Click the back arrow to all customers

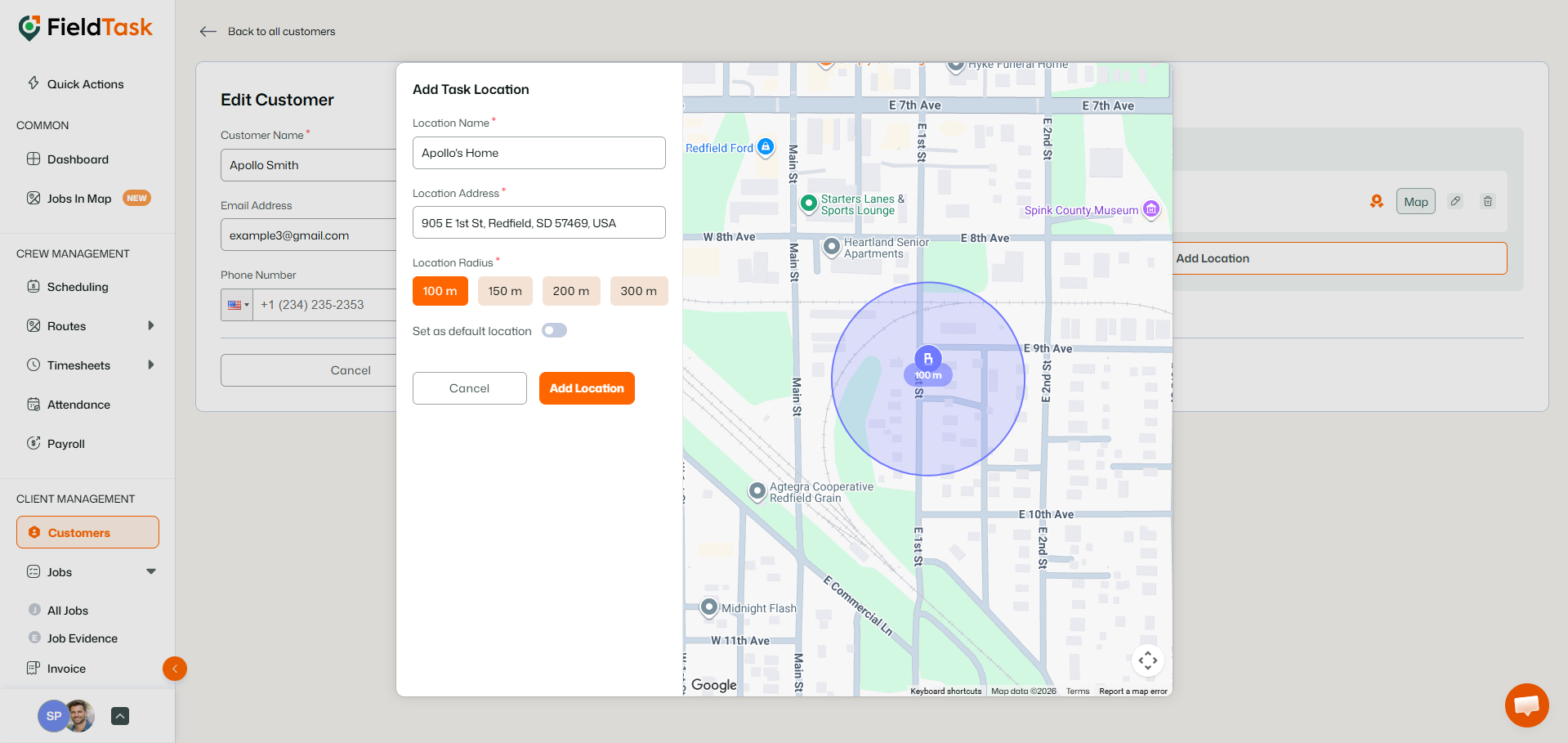click(x=208, y=31)
